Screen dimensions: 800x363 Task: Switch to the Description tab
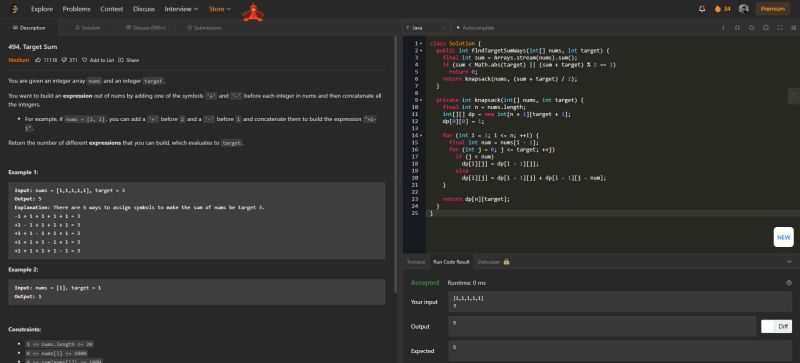pos(29,28)
